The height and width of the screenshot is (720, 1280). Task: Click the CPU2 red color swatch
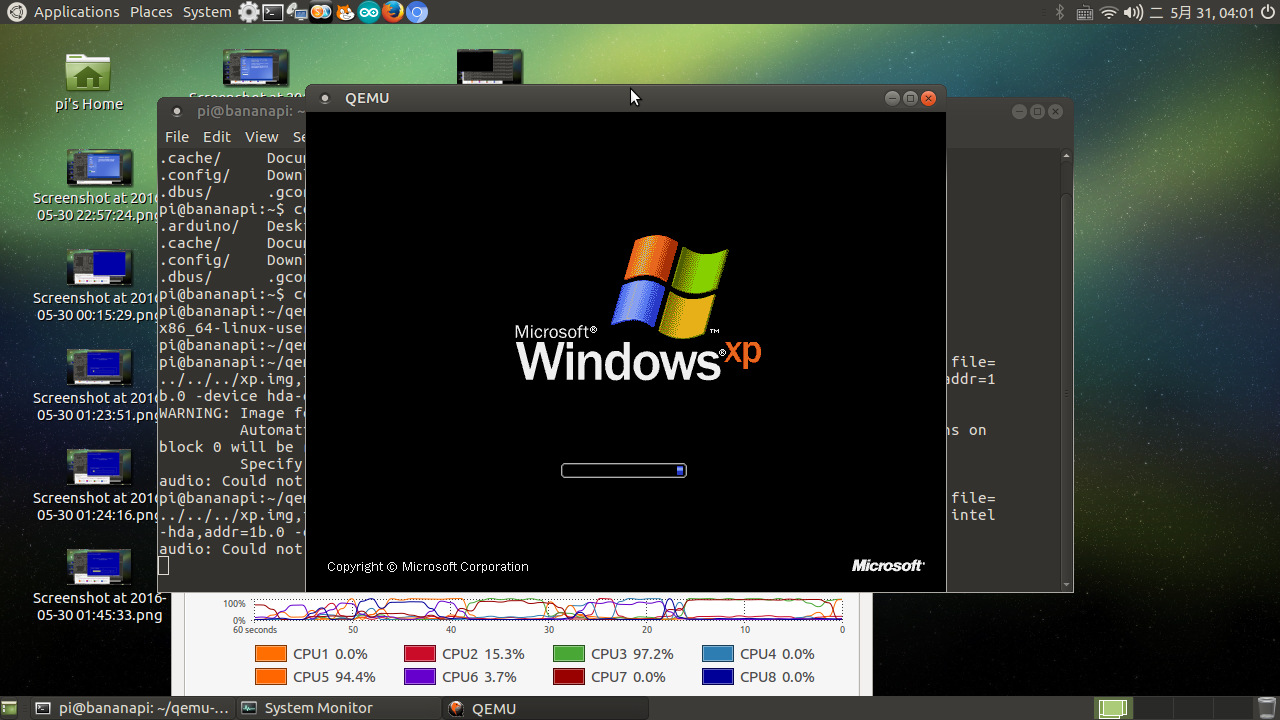[x=420, y=654]
